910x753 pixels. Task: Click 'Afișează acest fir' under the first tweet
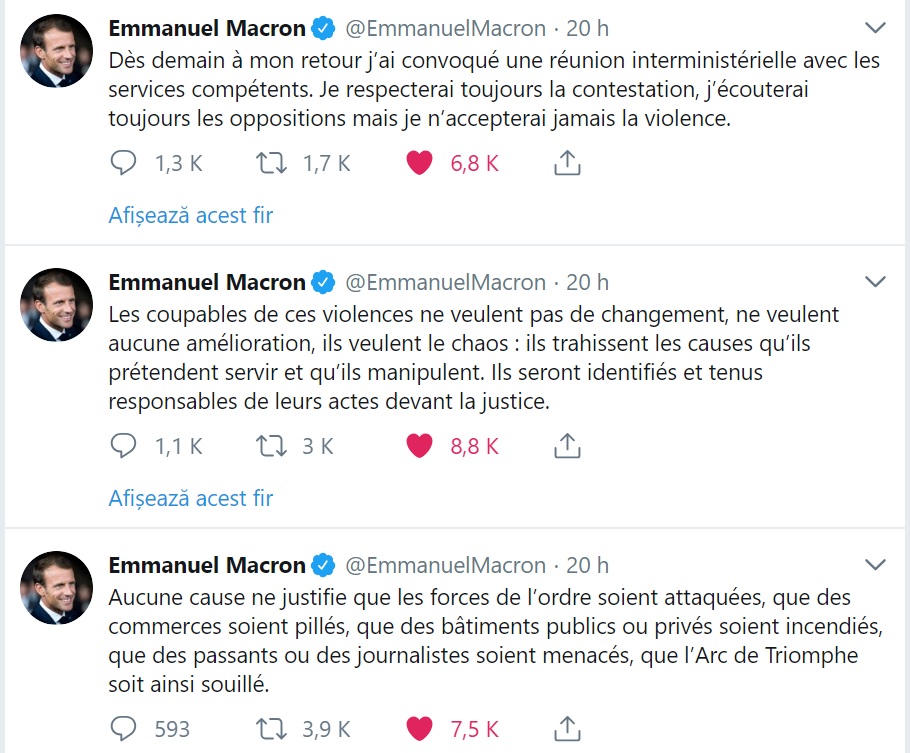190,215
